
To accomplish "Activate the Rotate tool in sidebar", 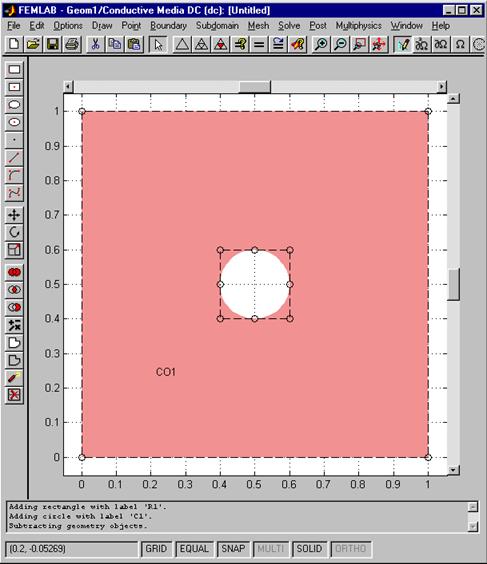I will click(14, 232).
